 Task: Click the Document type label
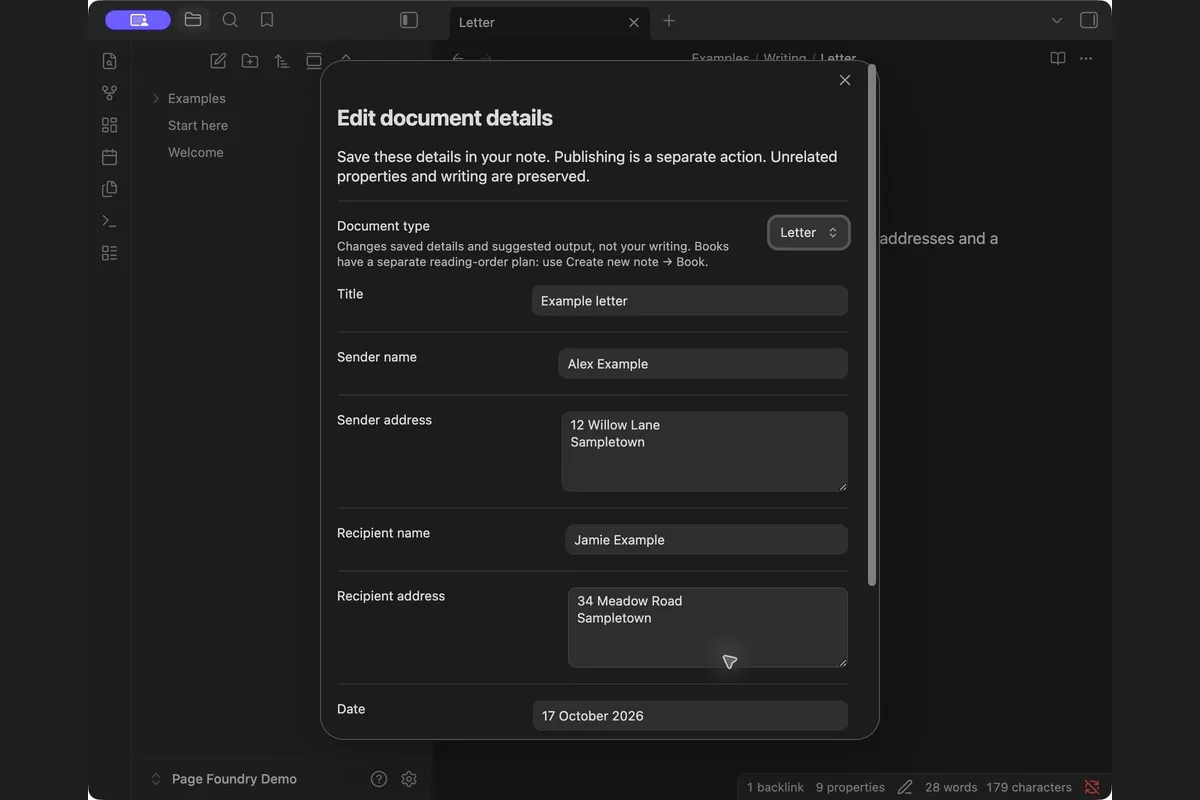coord(383,226)
